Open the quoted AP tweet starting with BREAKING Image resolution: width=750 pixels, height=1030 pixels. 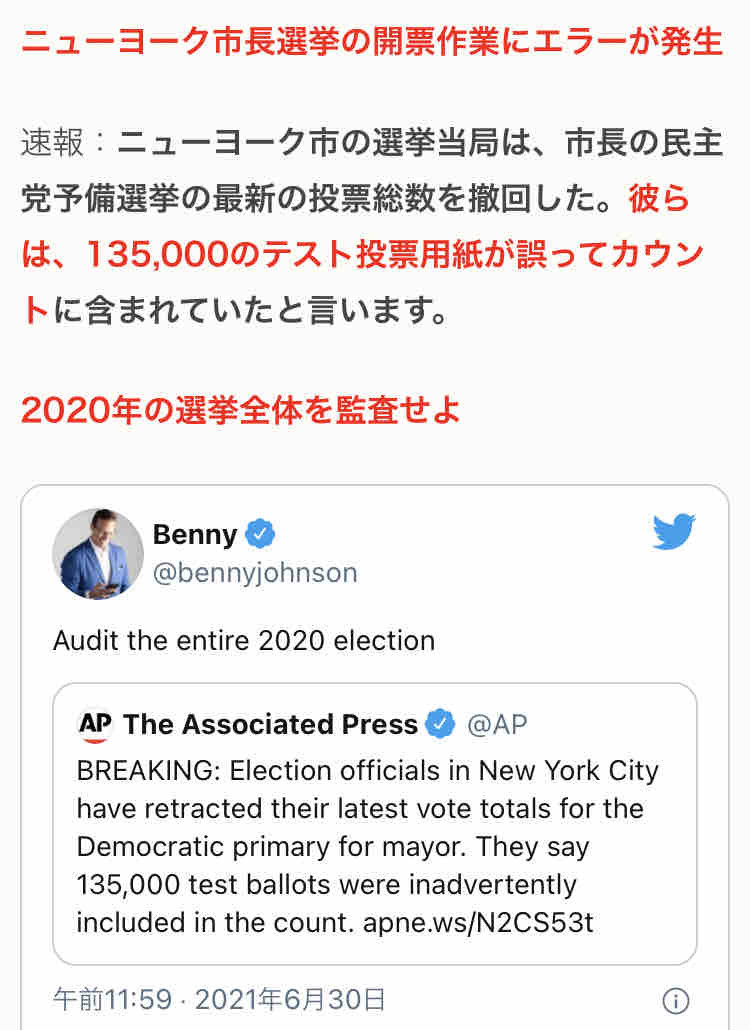pyautogui.click(x=374, y=824)
